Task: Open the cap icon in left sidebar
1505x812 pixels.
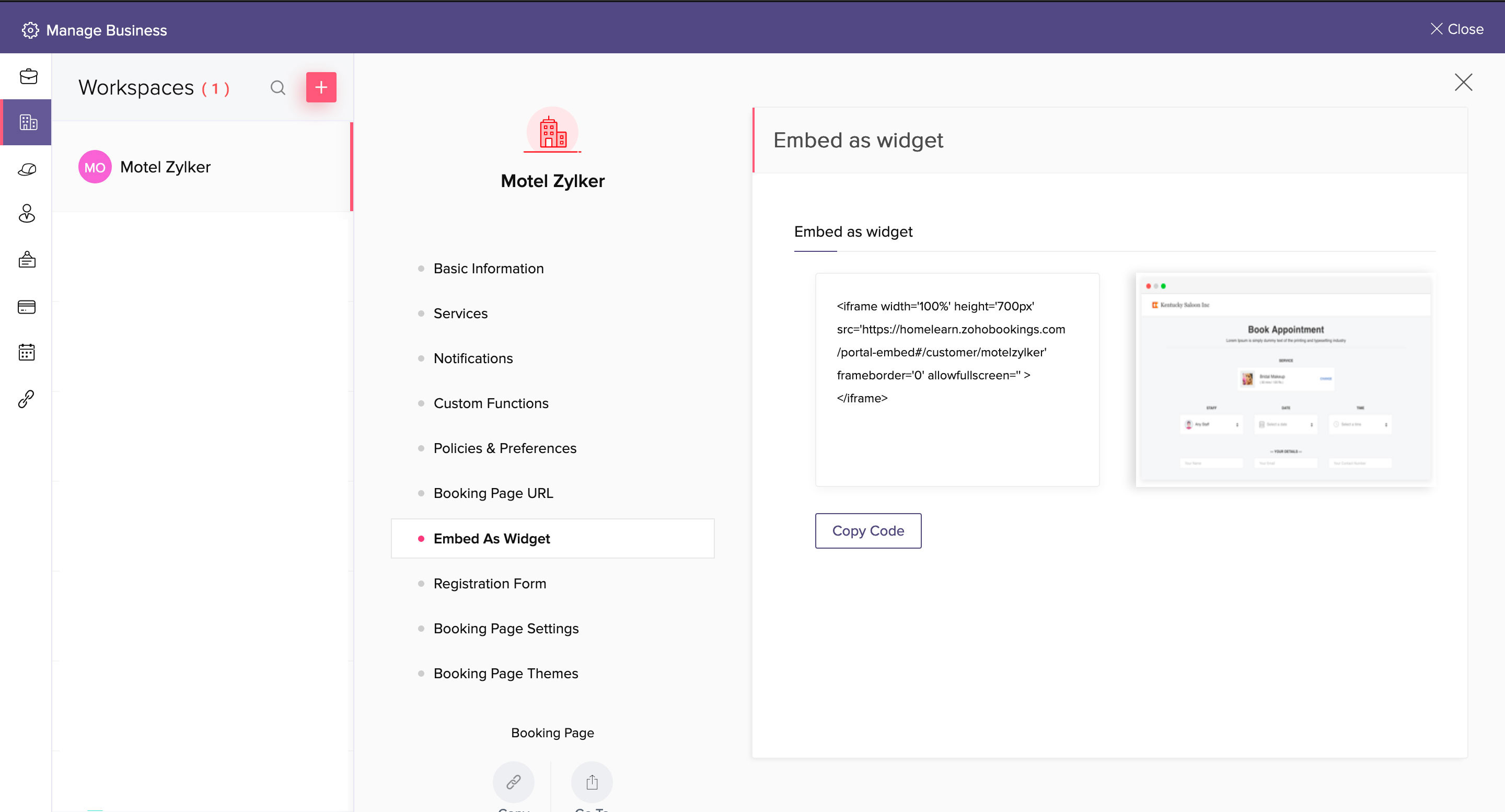Action: tap(27, 169)
